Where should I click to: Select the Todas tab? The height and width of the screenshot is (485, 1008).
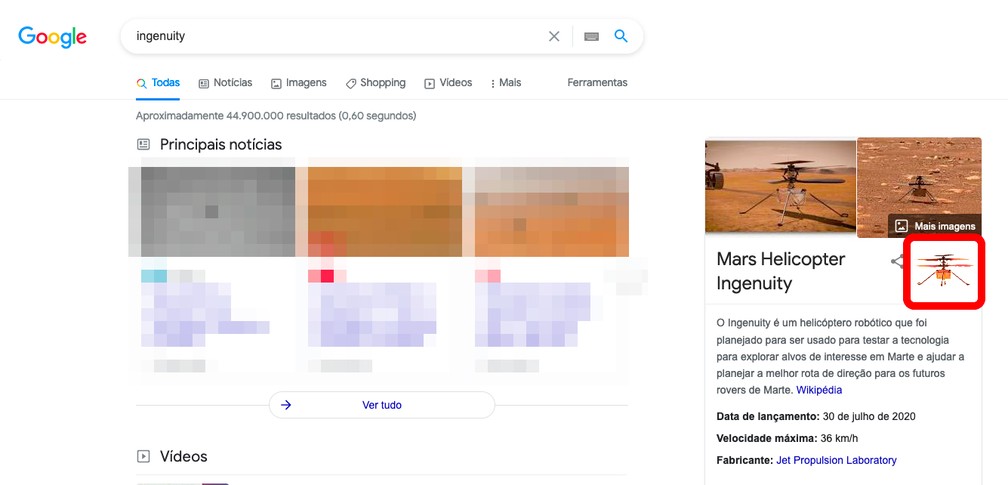coord(158,83)
